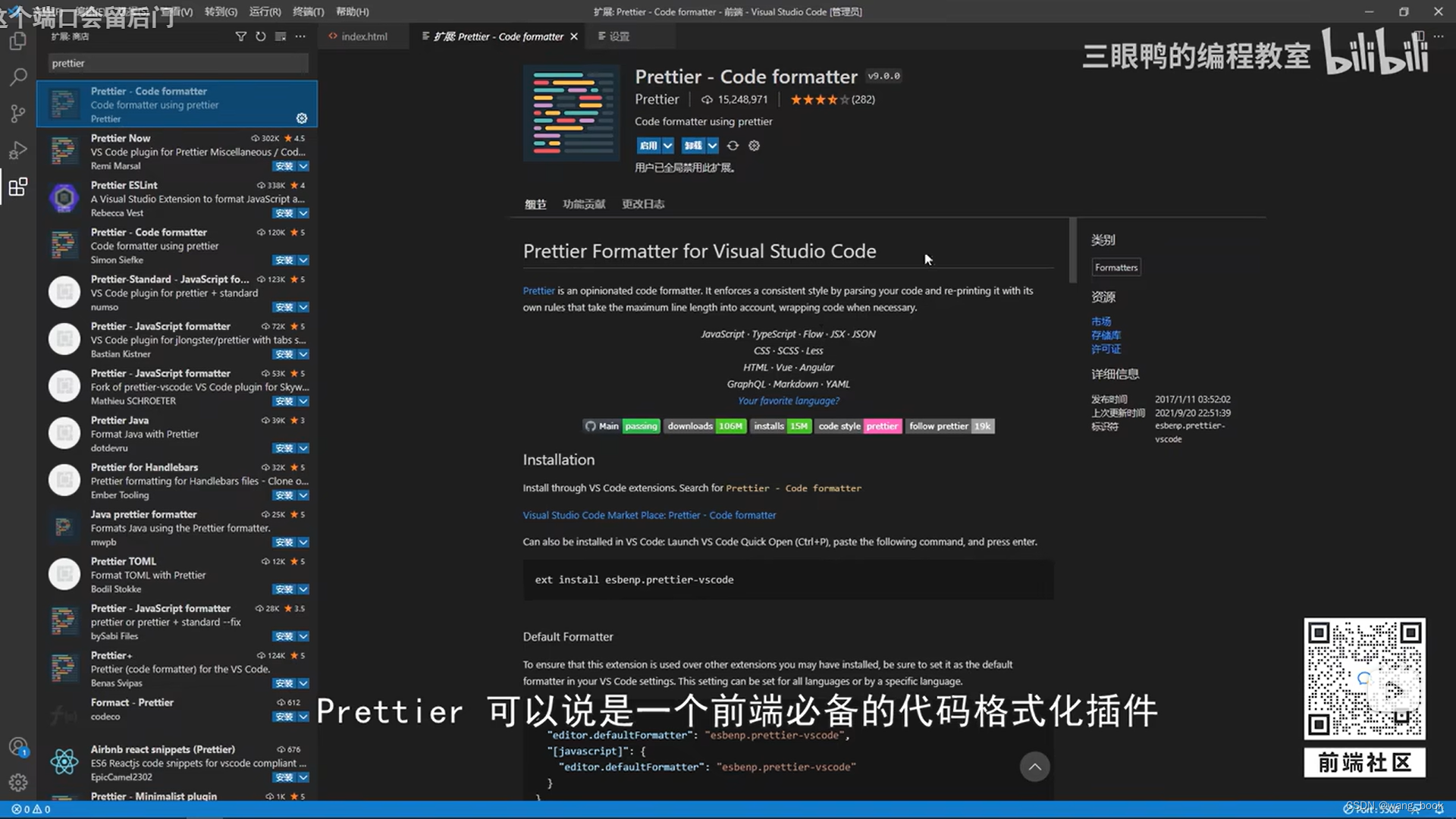Viewport: 1456px width, 819px height.
Task: Open the Manage gear in bottom activity bar
Action: 18,783
